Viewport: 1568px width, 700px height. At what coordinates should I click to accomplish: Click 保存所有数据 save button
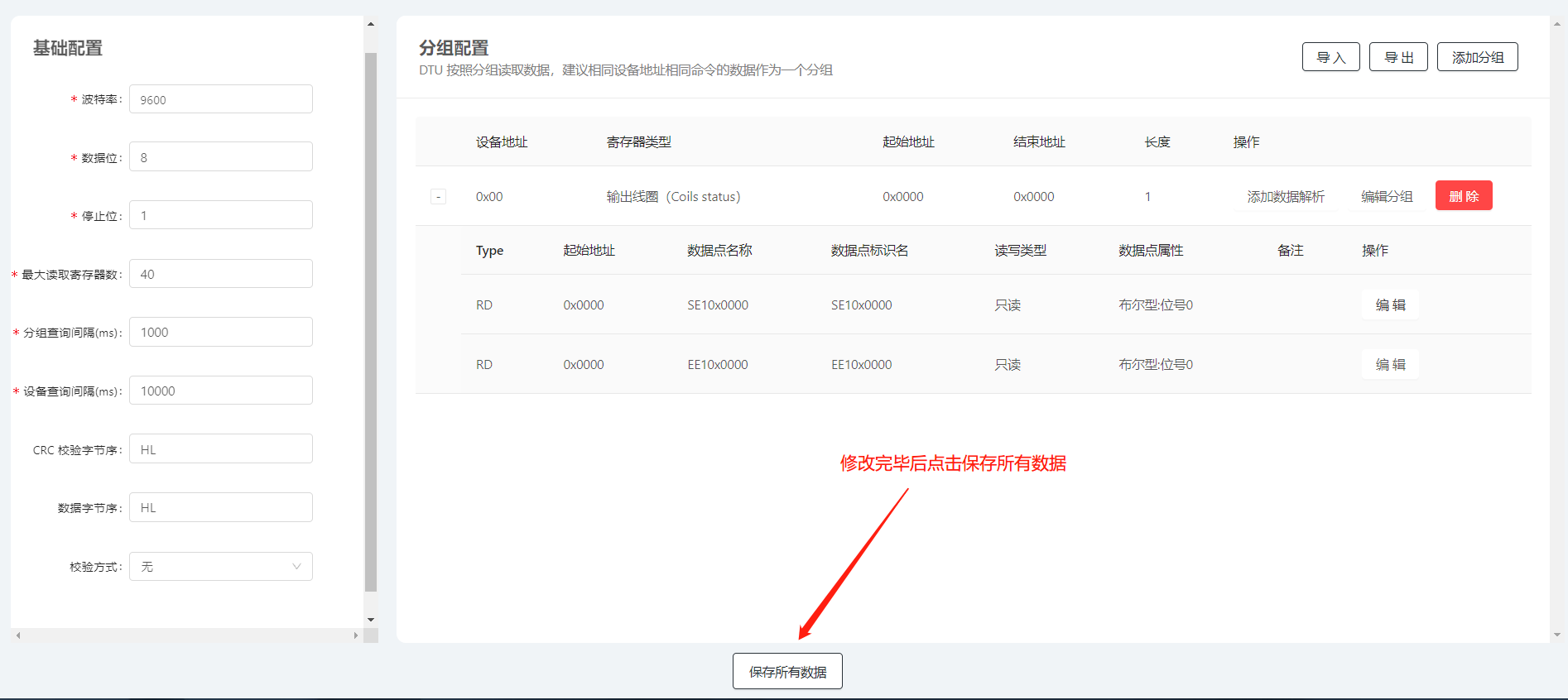787,672
